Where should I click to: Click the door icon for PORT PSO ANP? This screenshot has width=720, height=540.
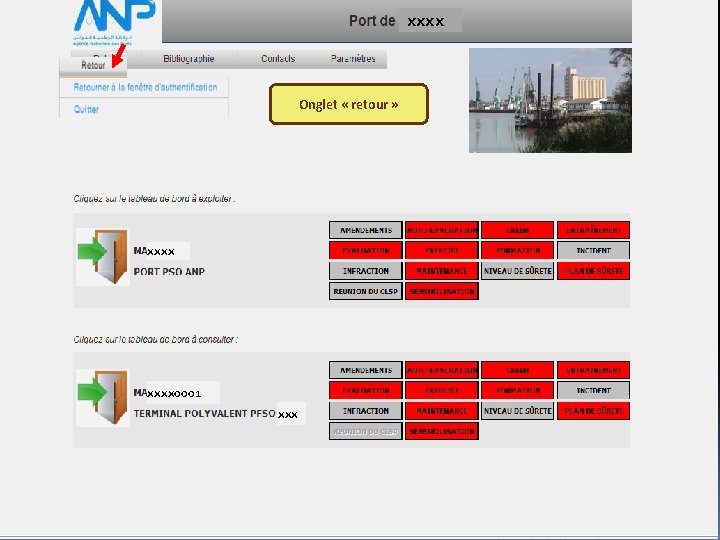tap(102, 257)
